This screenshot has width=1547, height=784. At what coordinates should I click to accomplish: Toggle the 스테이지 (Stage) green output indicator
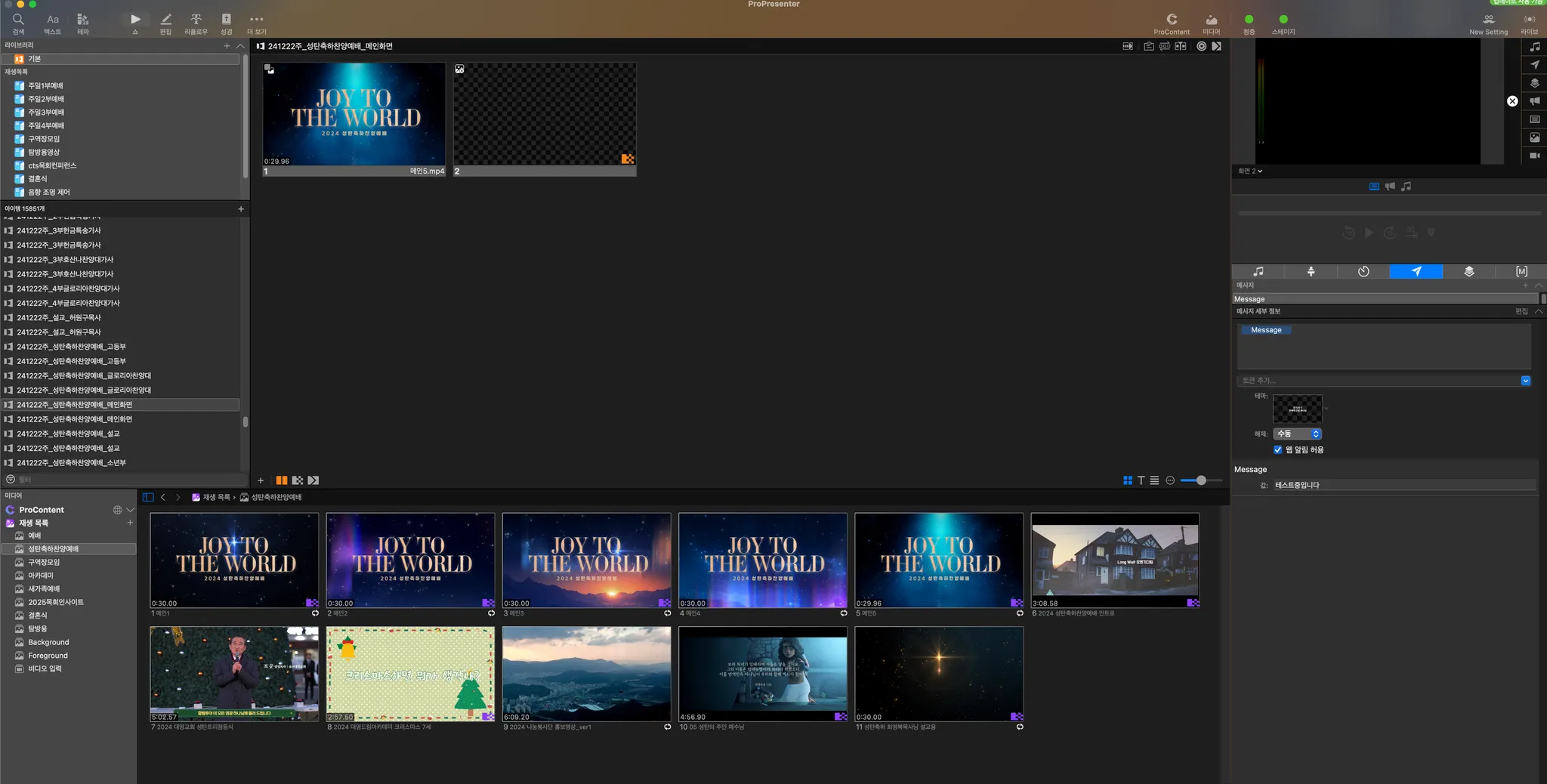tap(1283, 20)
